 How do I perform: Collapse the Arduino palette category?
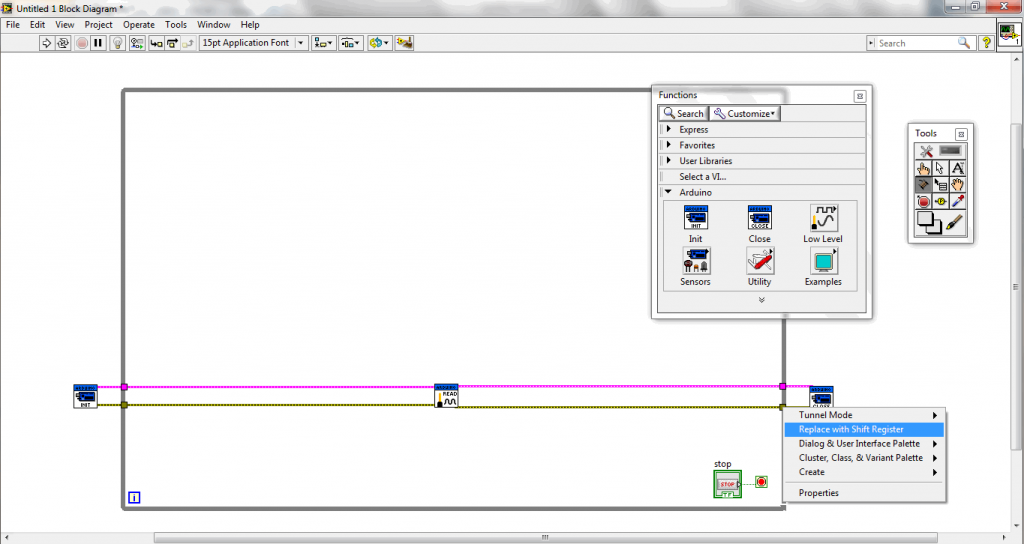point(762,192)
